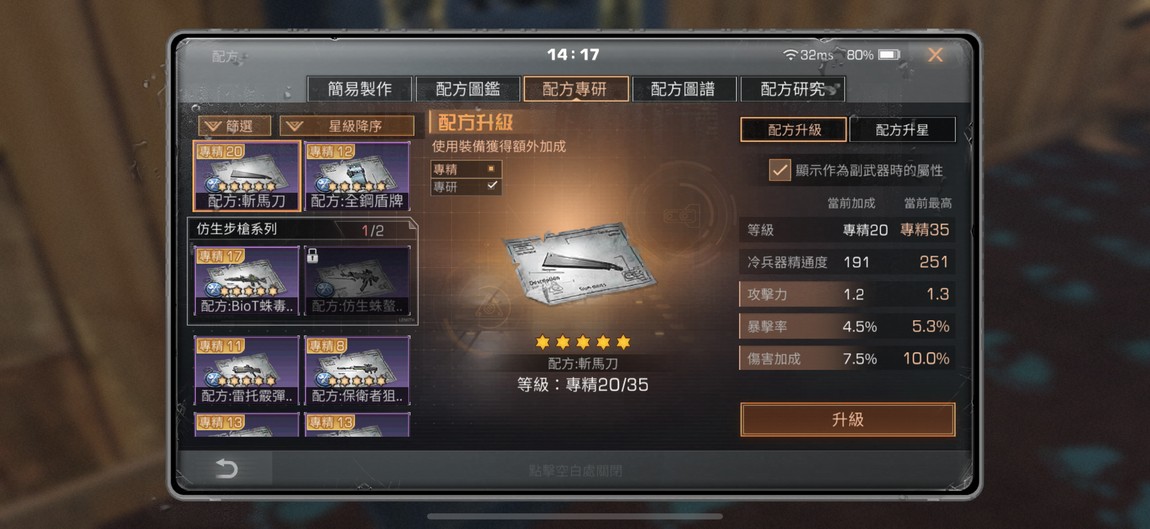
Task: Click the 升級 upgrade button
Action: [x=848, y=420]
